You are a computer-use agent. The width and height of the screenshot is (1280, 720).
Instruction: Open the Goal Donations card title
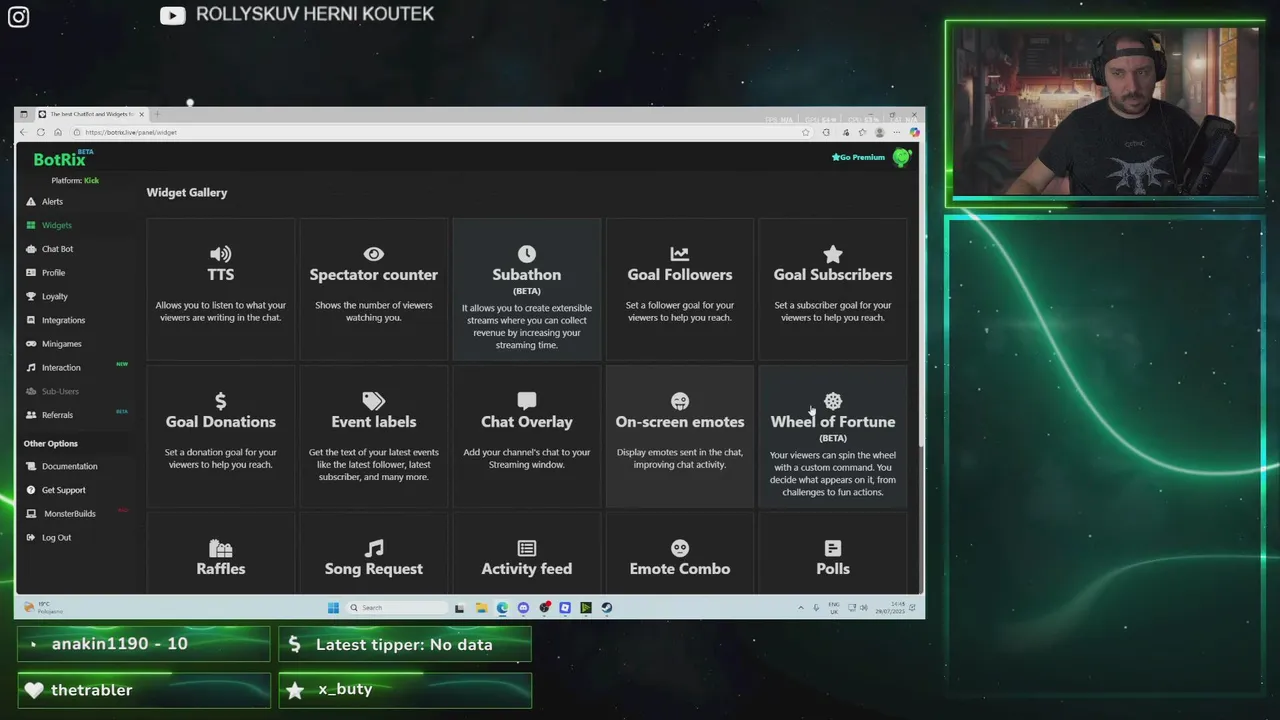tap(220, 422)
